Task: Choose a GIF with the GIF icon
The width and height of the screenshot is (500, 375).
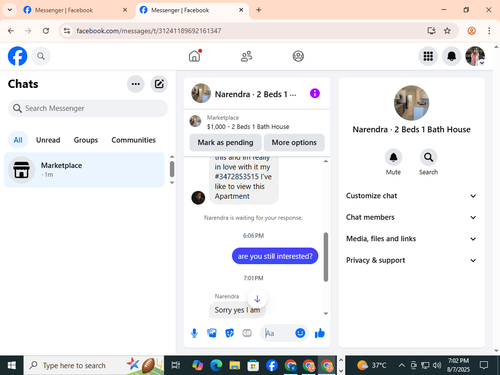Action: tap(247, 333)
